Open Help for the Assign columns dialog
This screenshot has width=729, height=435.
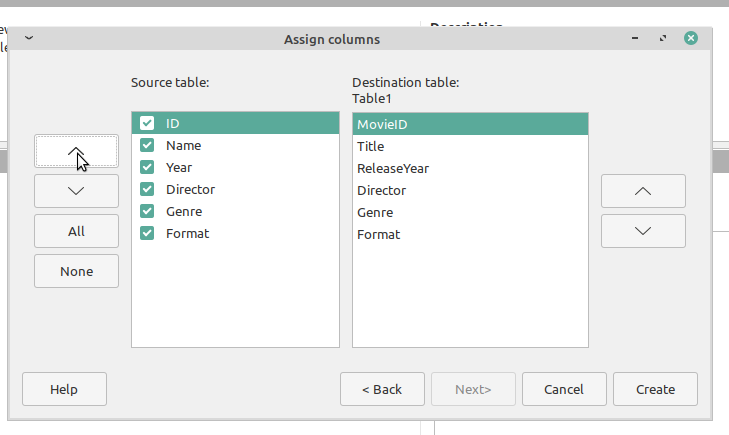coord(64,389)
